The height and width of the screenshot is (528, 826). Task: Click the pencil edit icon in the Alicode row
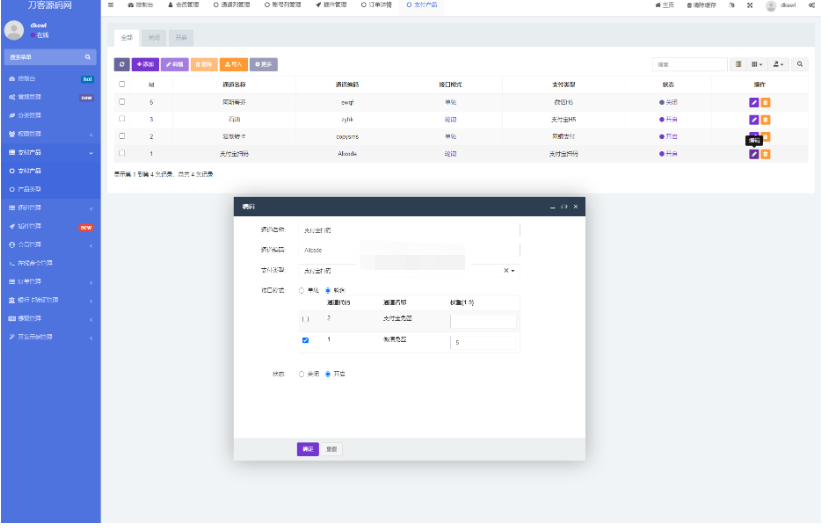coord(753,153)
